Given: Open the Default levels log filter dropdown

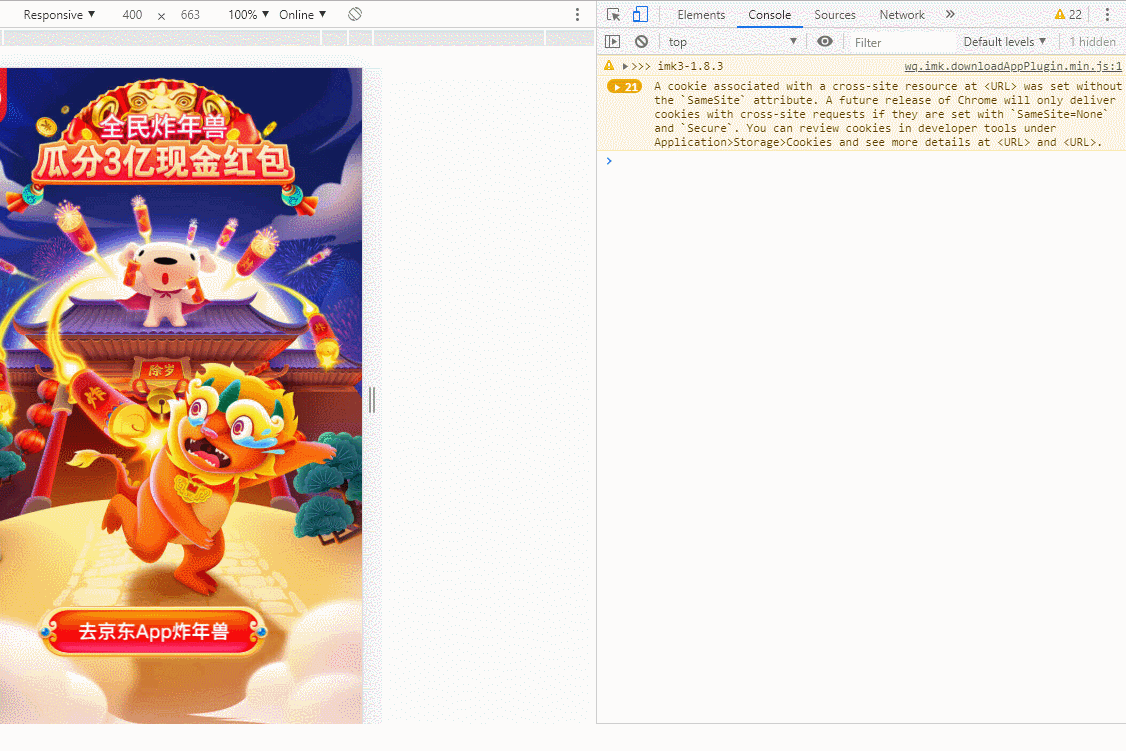Looking at the screenshot, I should pos(1004,42).
